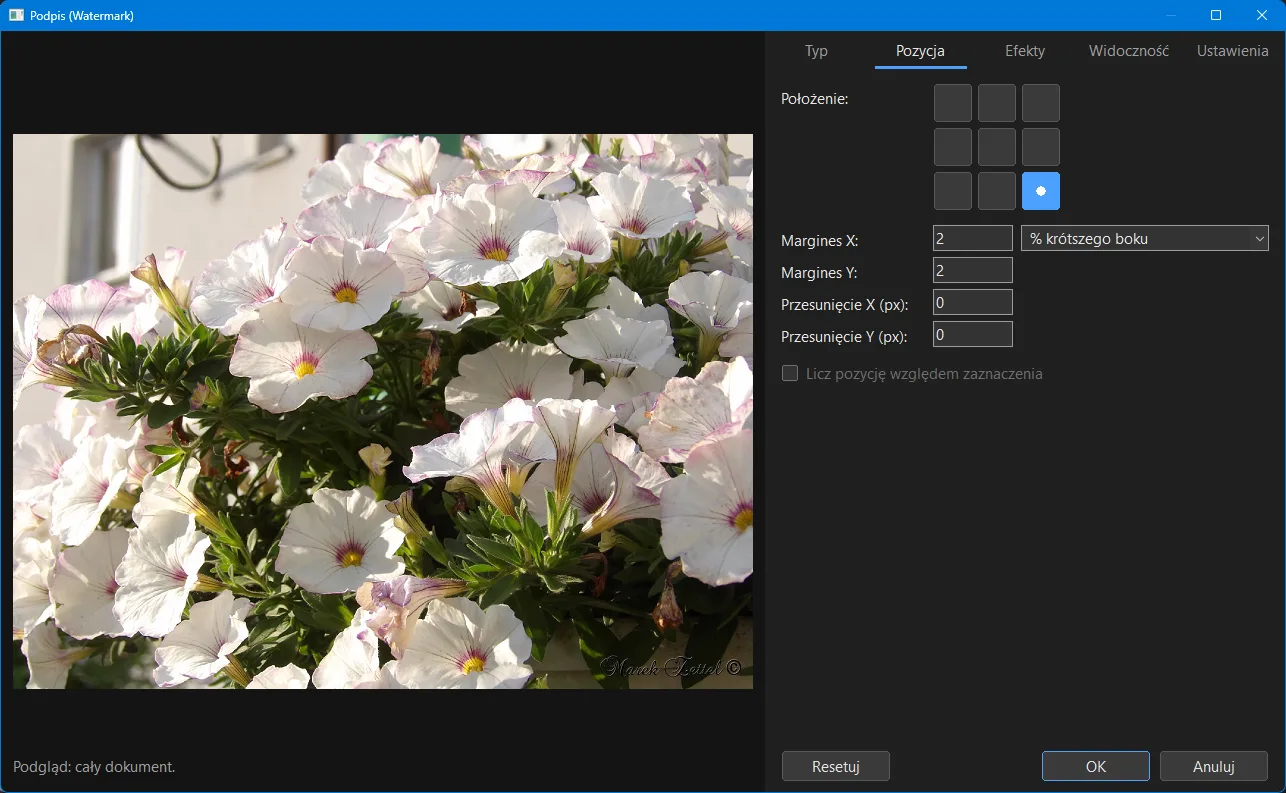Click the Resetuj button
Screen dimensions: 1286x793
click(x=836, y=767)
